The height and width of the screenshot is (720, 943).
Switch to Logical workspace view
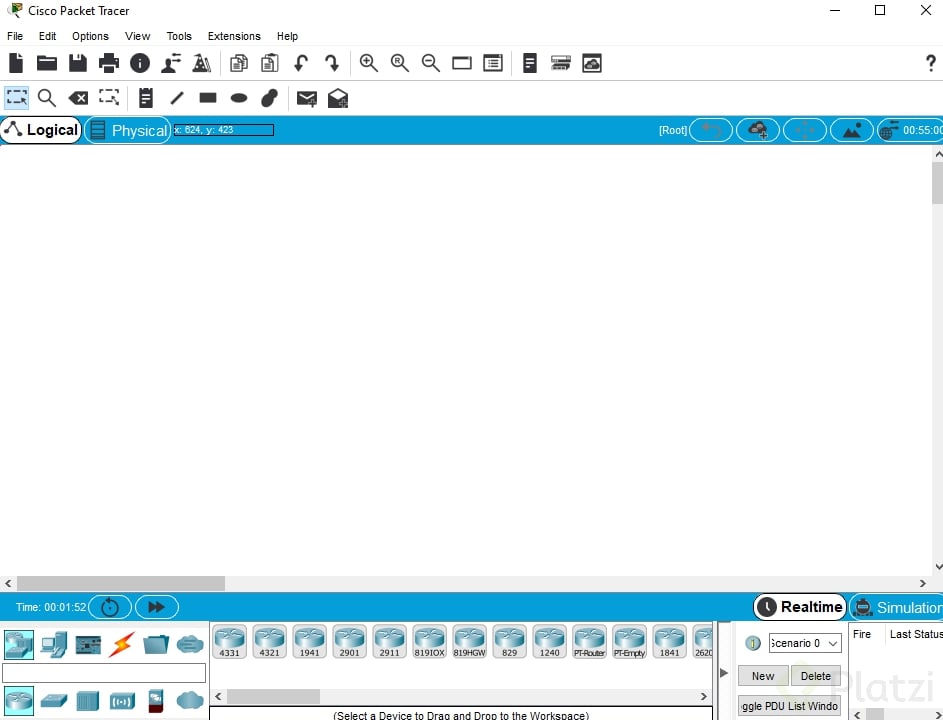41,130
